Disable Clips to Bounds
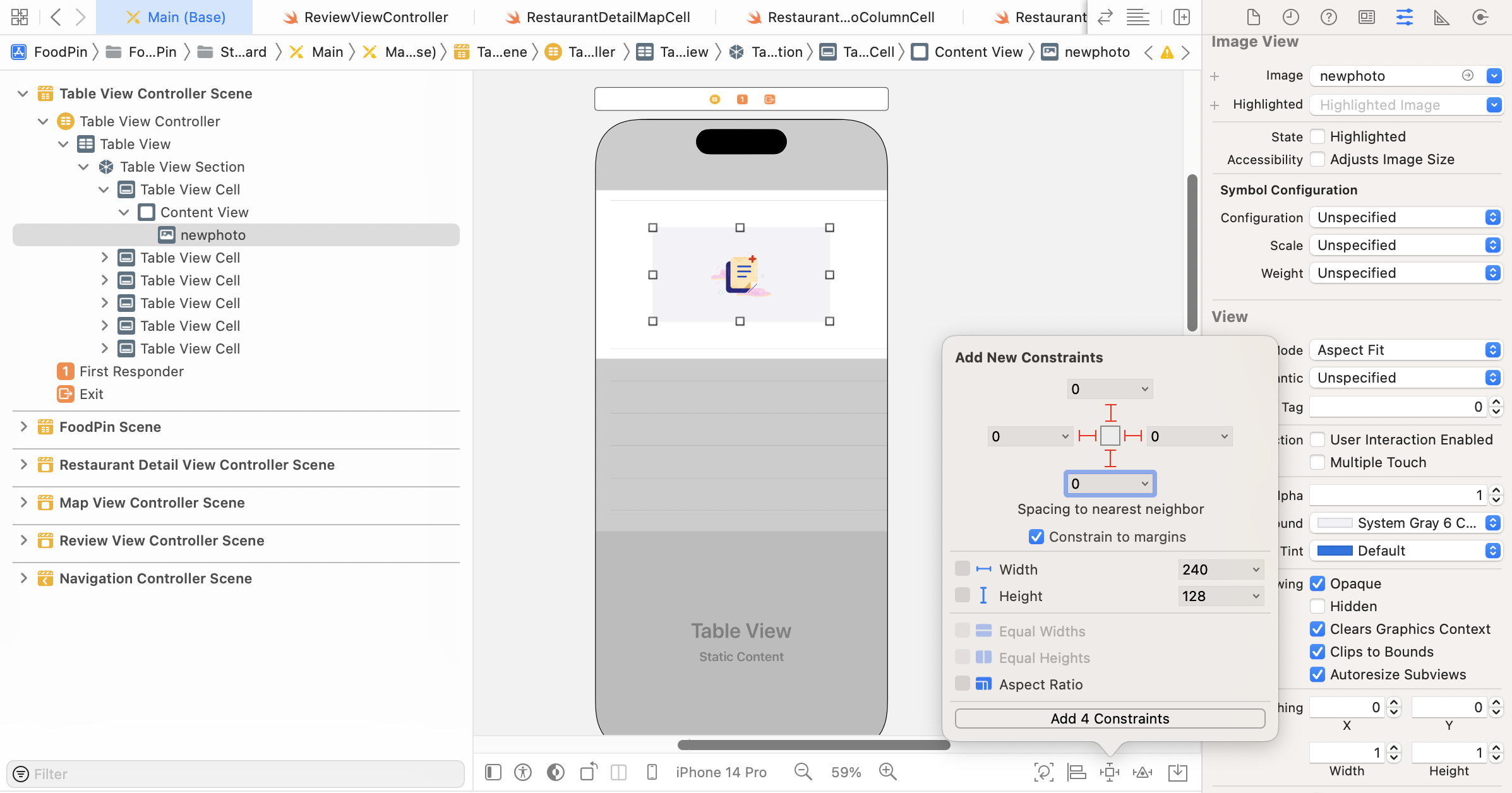The width and height of the screenshot is (1512, 793). pos(1317,652)
